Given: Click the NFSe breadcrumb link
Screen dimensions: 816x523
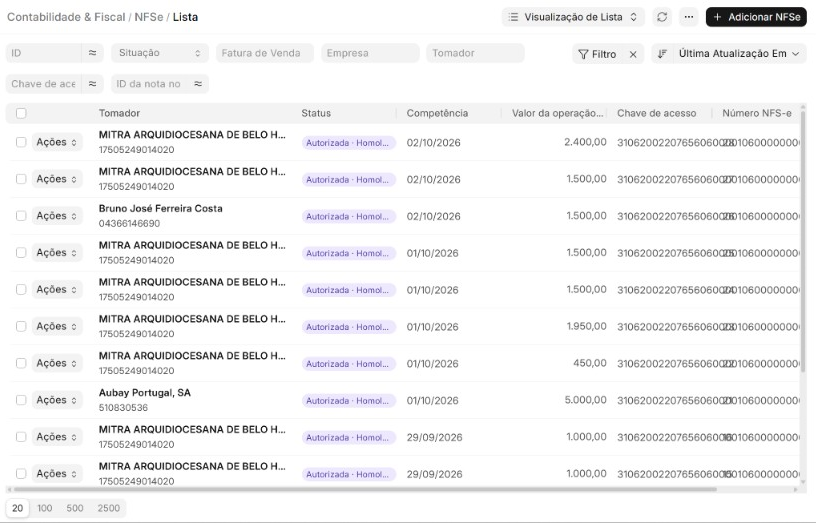Looking at the screenshot, I should pyautogui.click(x=149, y=17).
